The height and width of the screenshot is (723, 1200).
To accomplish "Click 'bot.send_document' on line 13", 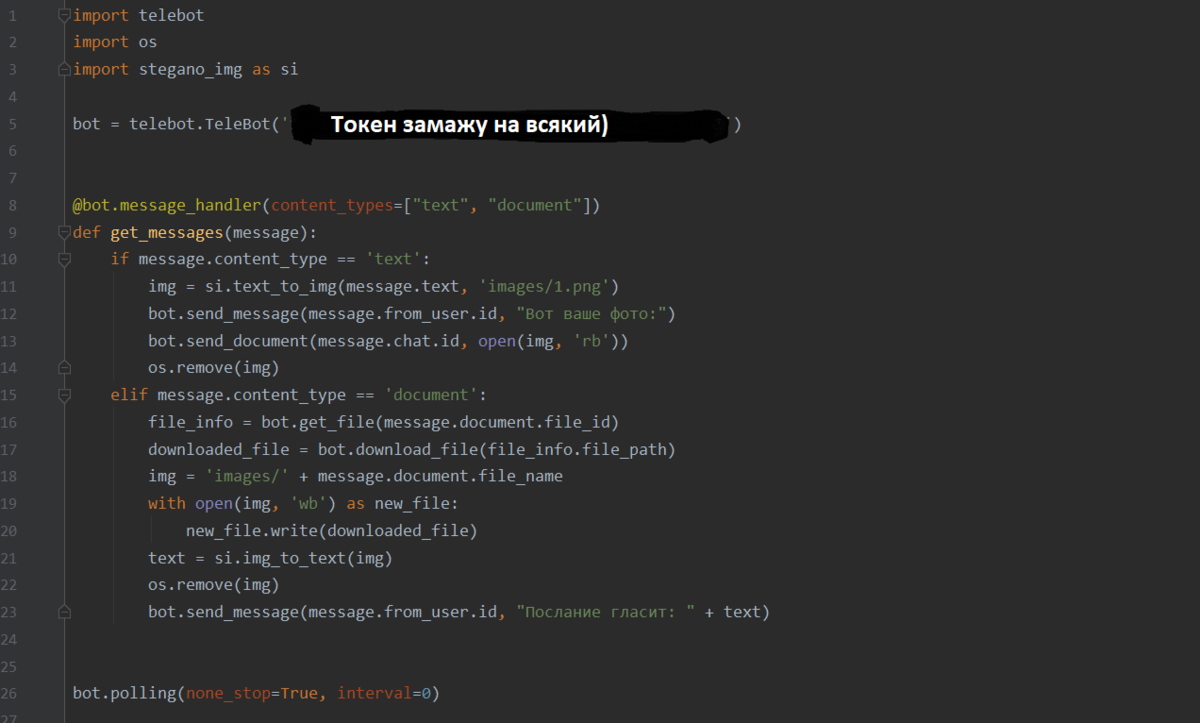I will (x=228, y=340).
